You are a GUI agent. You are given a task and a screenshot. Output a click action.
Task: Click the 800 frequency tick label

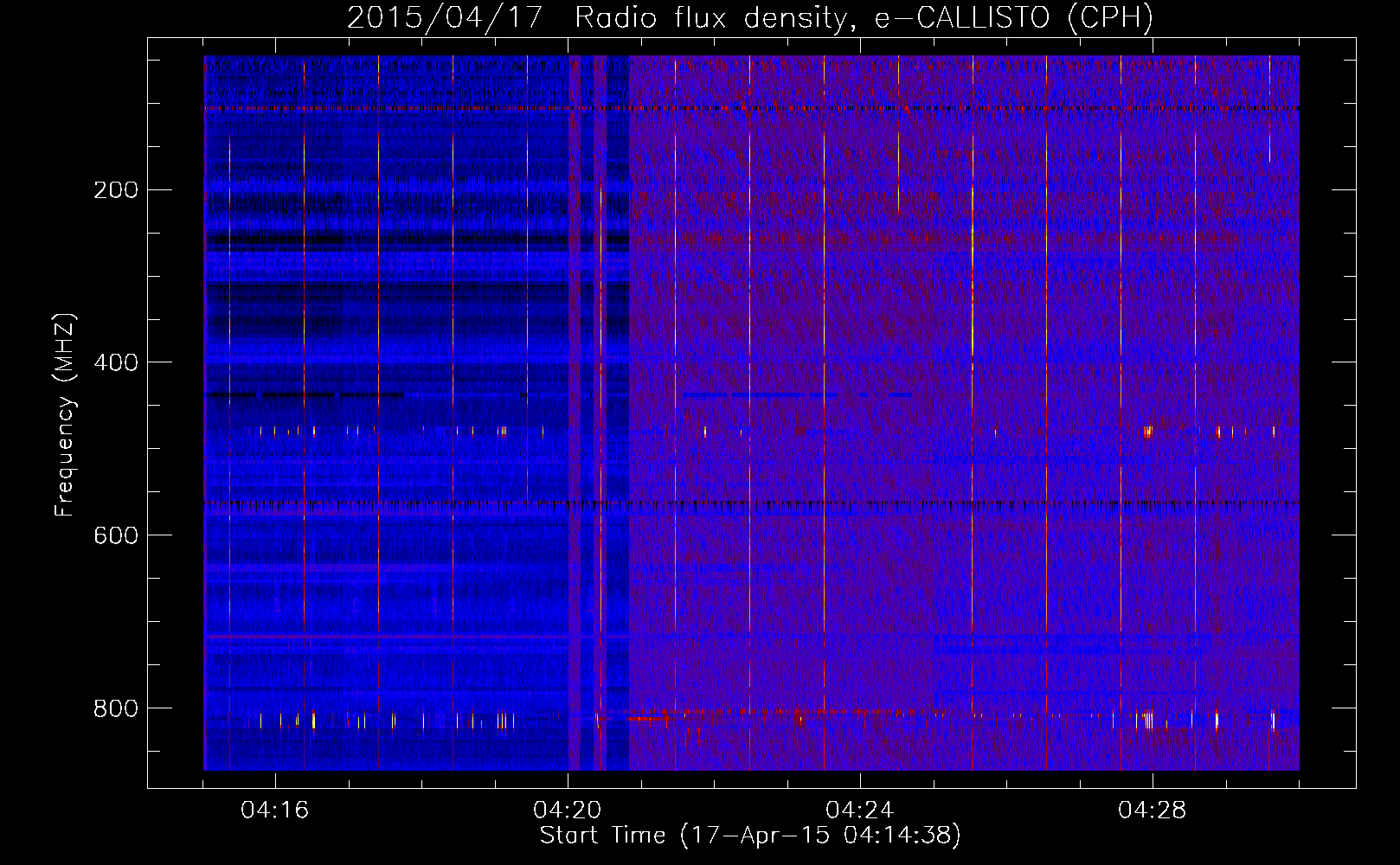tap(116, 708)
